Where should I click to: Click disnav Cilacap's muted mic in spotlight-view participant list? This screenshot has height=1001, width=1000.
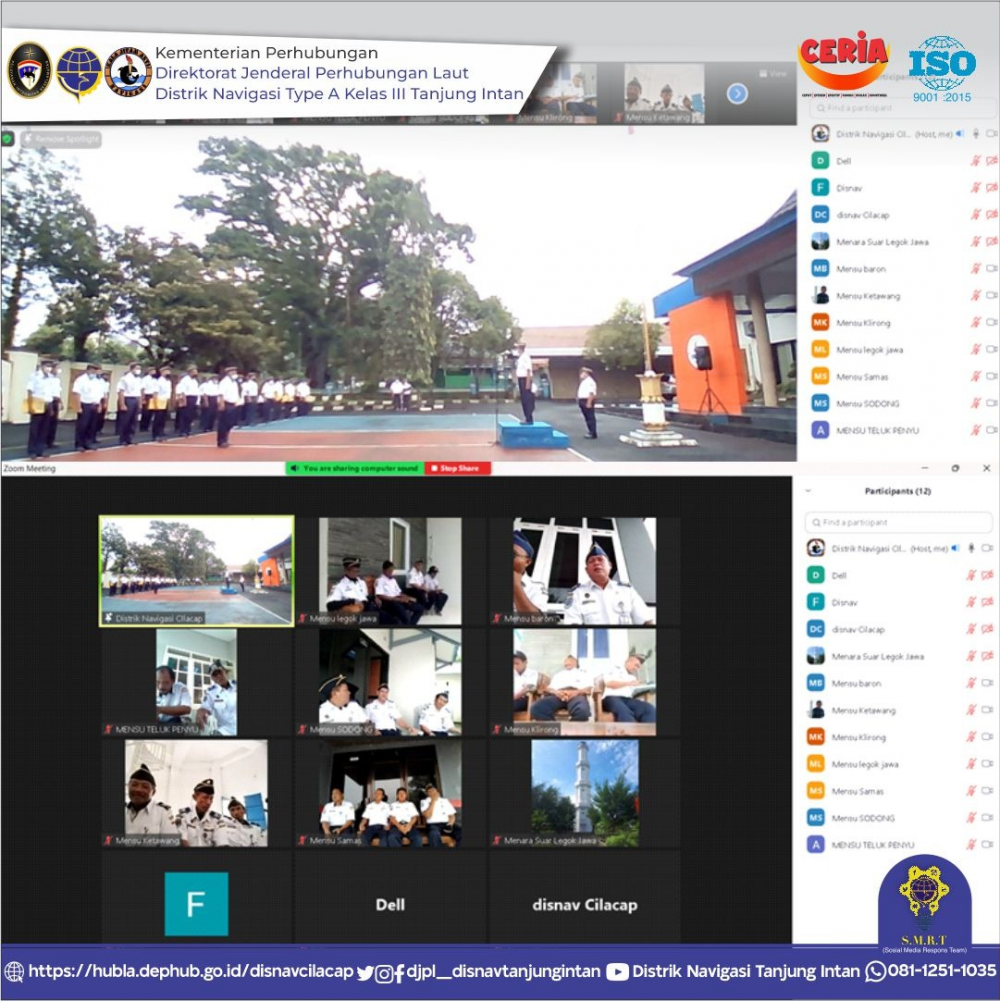pos(976,214)
